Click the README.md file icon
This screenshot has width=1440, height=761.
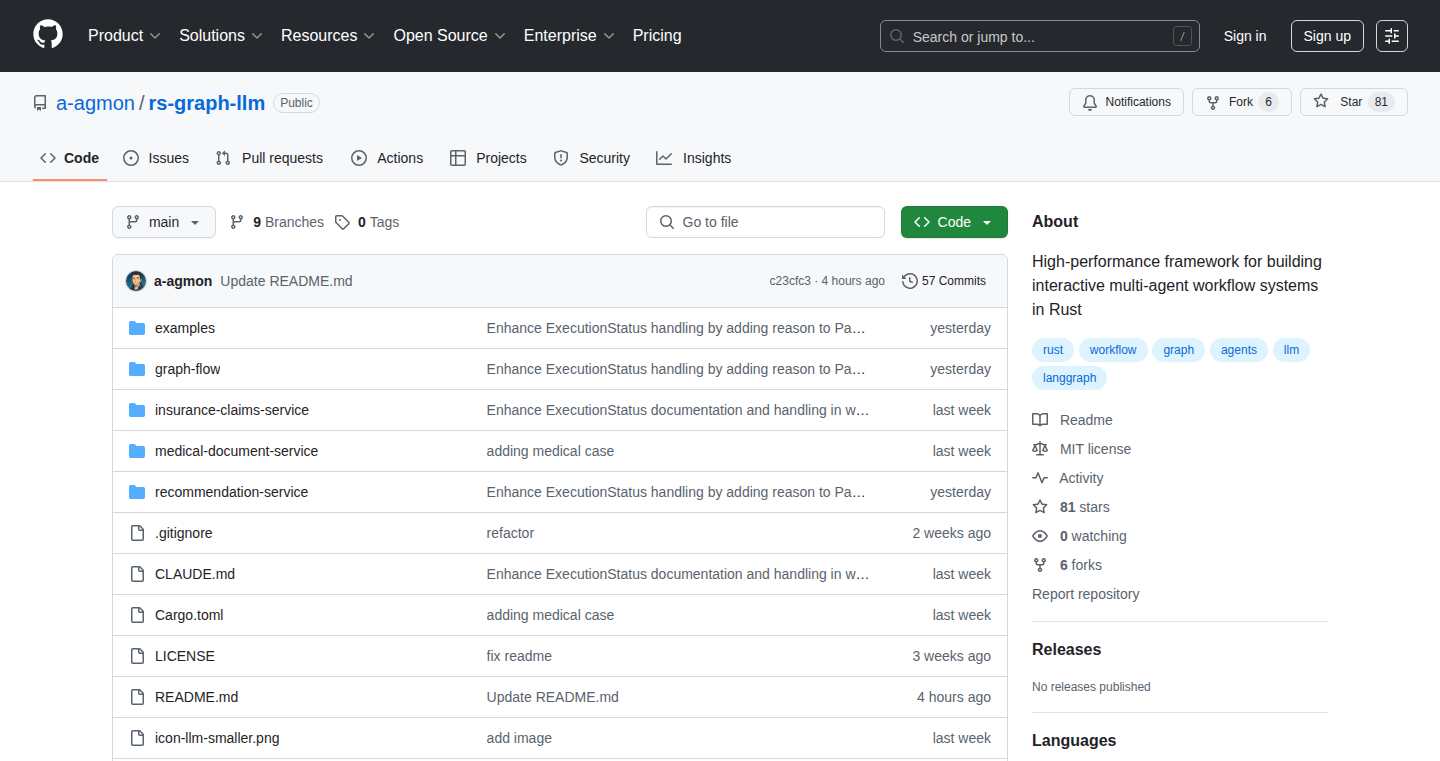click(x=137, y=697)
